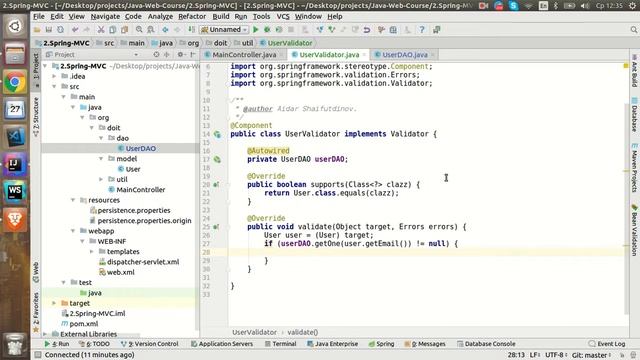
Task: Expand the templates folder node
Action: [92, 251]
